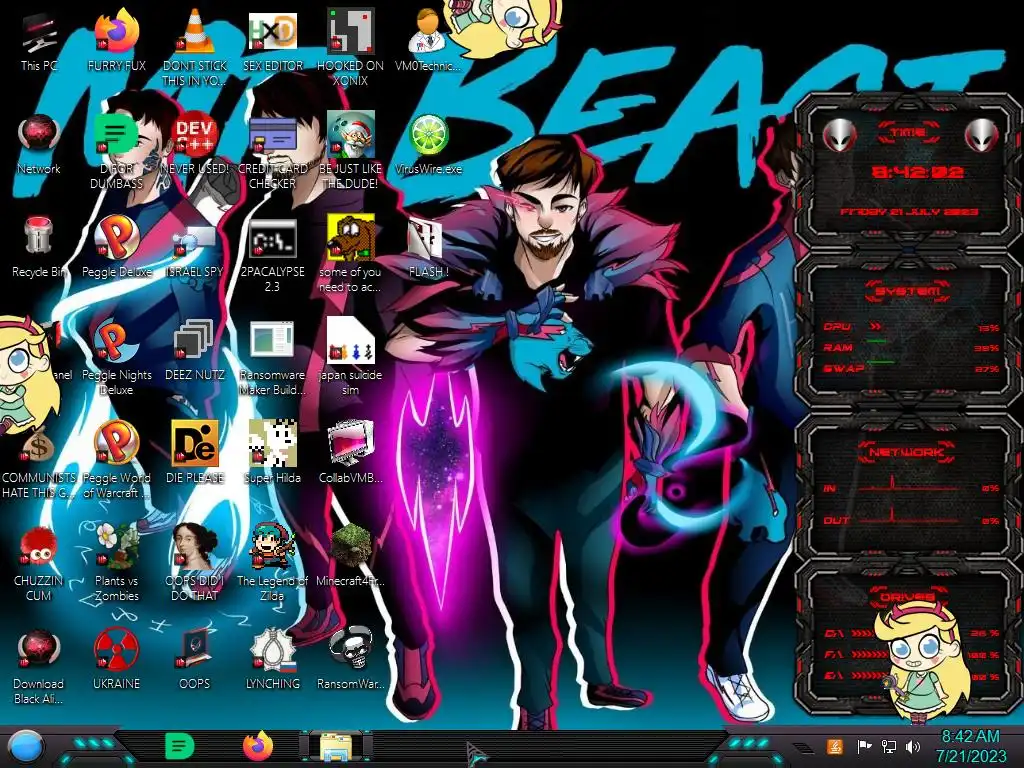Select the UKRAINE radiation symbol icon

(117, 649)
